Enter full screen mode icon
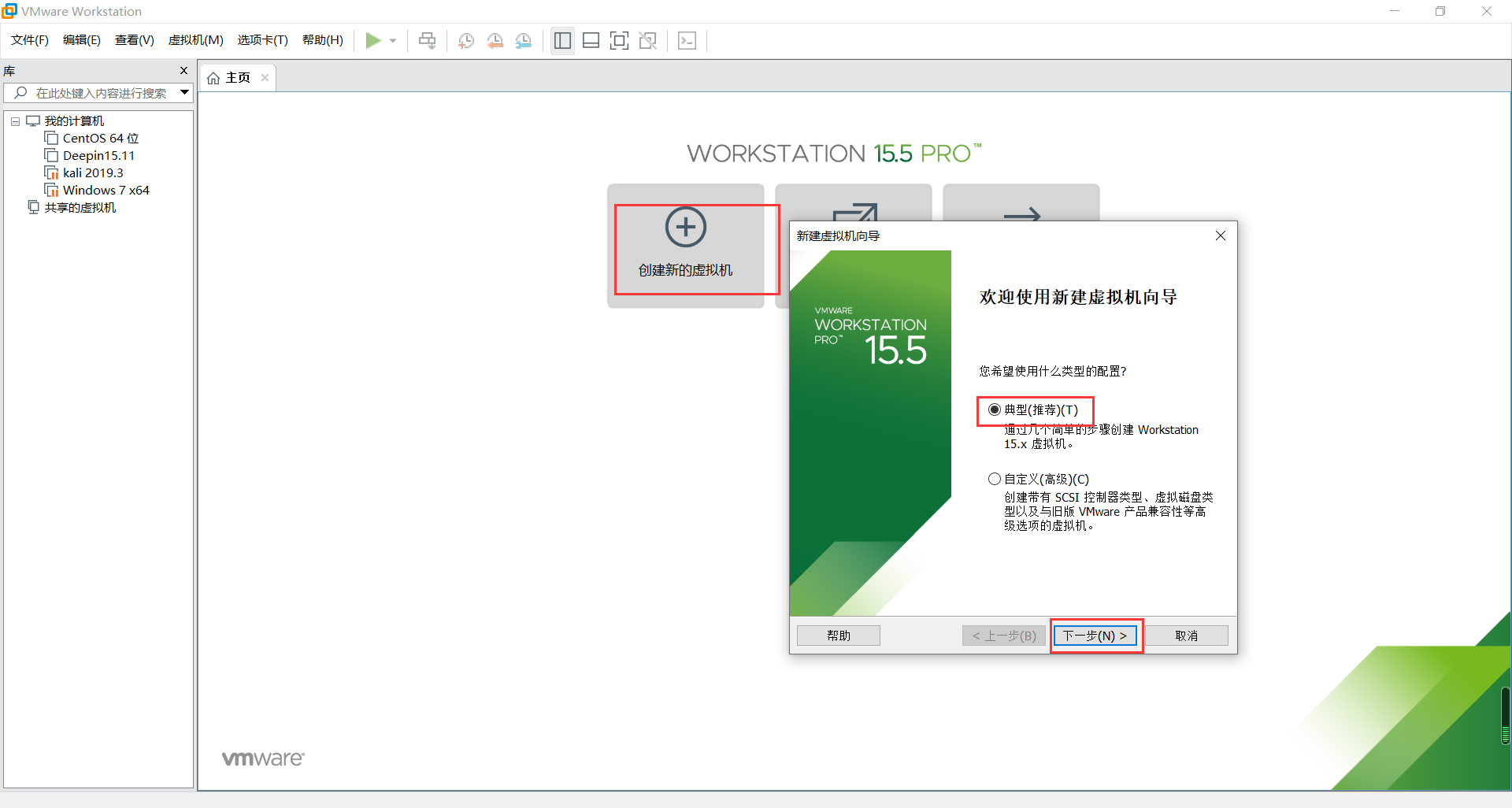The width and height of the screenshot is (1512, 808). click(x=620, y=40)
